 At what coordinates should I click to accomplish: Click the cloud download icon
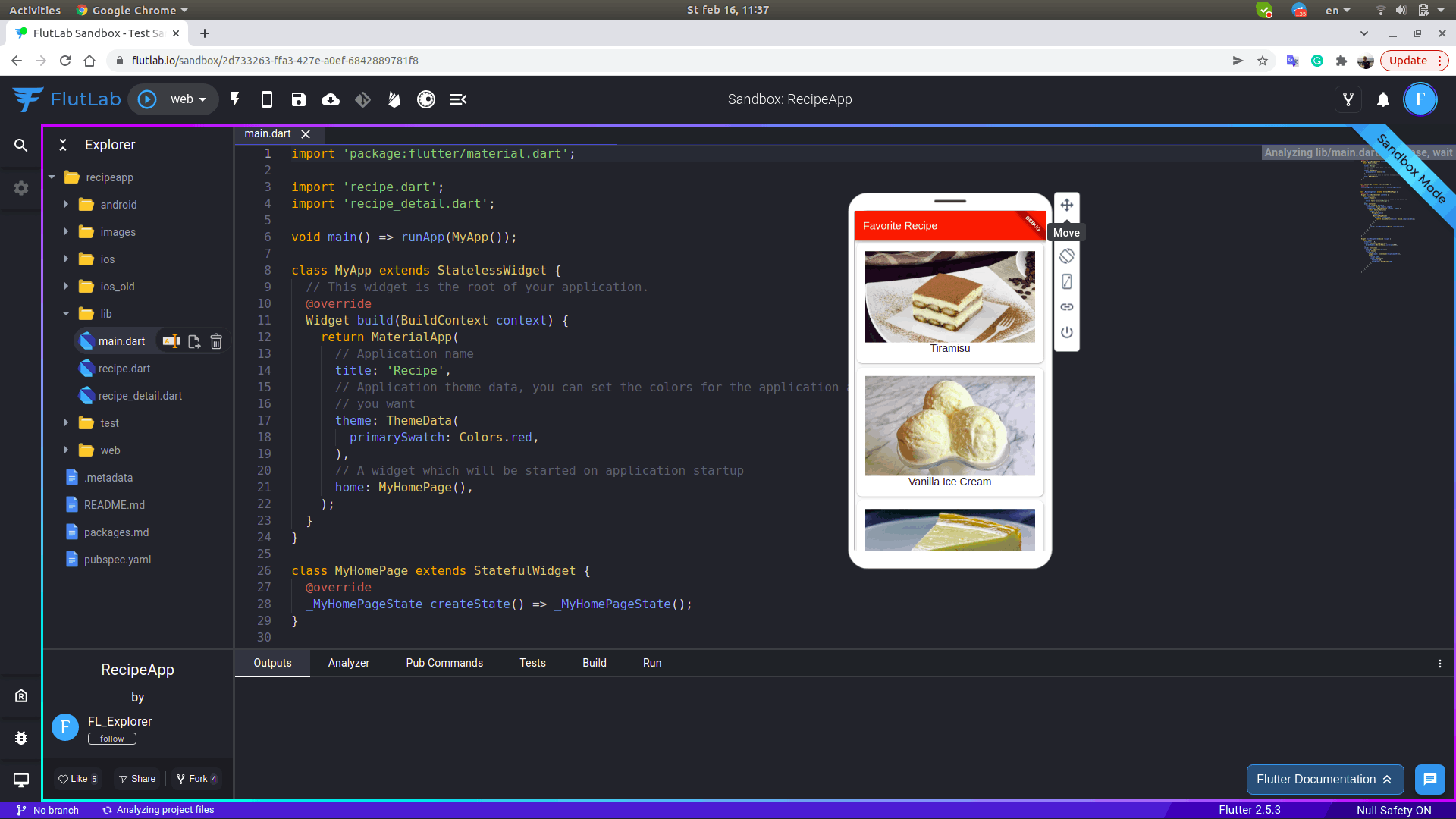coord(331,99)
